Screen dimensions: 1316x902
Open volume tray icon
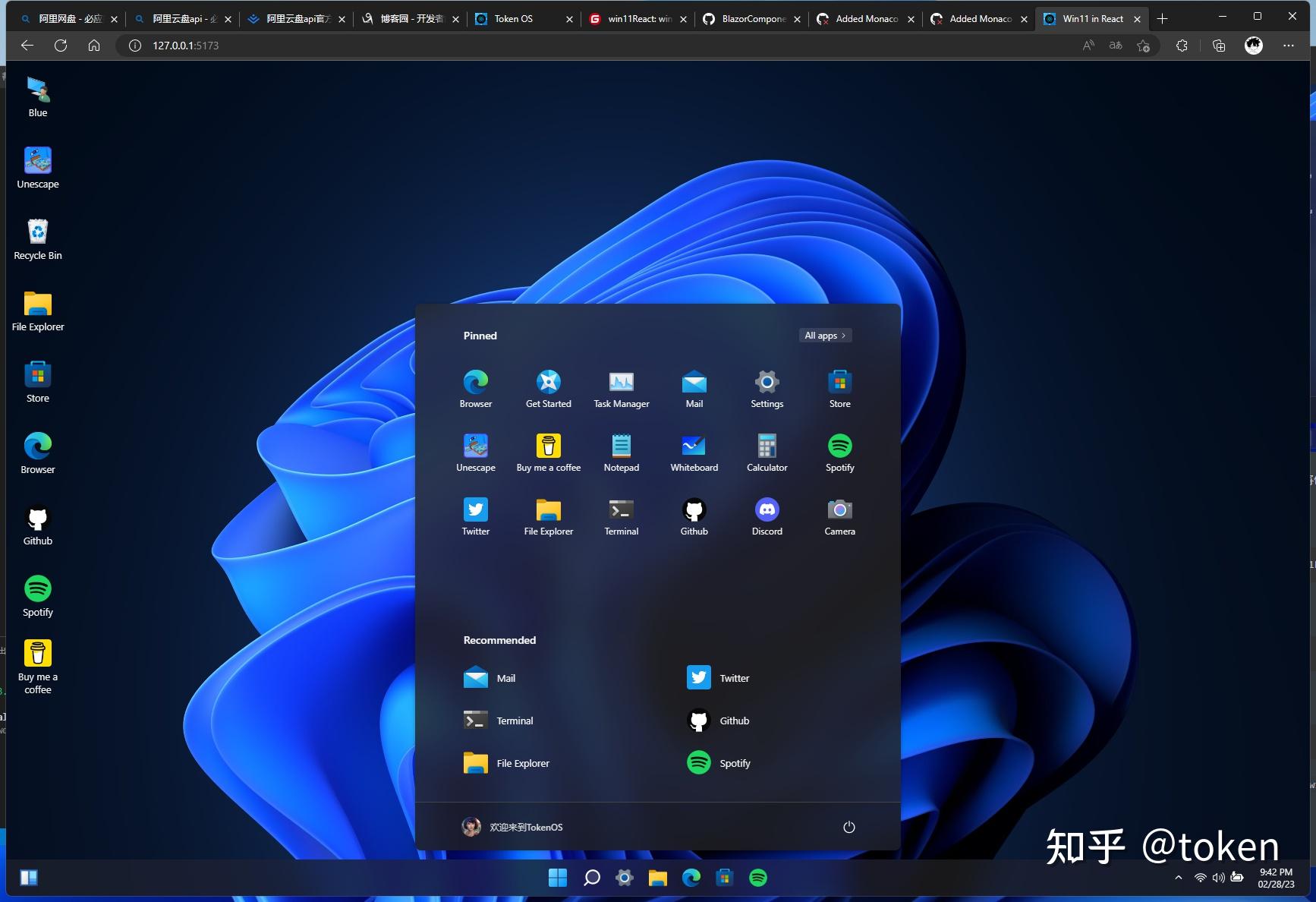pyautogui.click(x=1219, y=878)
